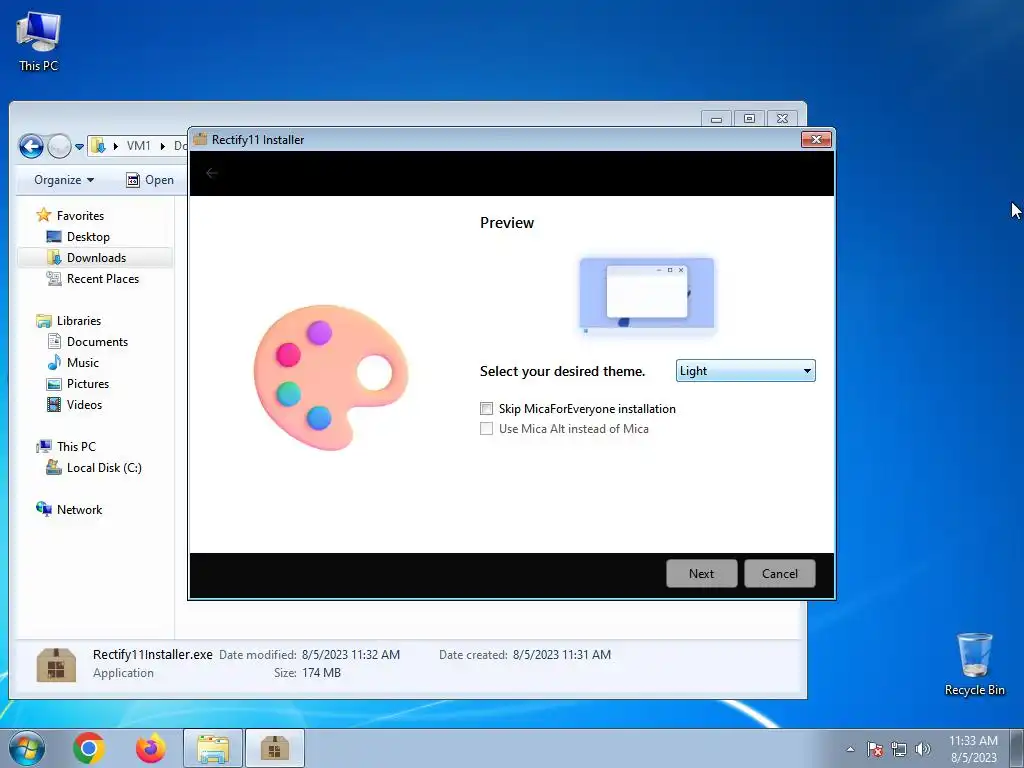The width and height of the screenshot is (1024, 768).
Task: Open Explorer's recent locations dropdown arrow
Action: pyautogui.click(x=79, y=146)
